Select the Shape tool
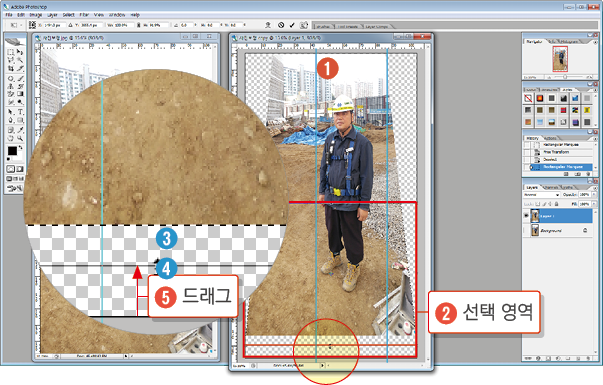Image resolution: width=603 pixels, height=385 pixels. point(20,120)
